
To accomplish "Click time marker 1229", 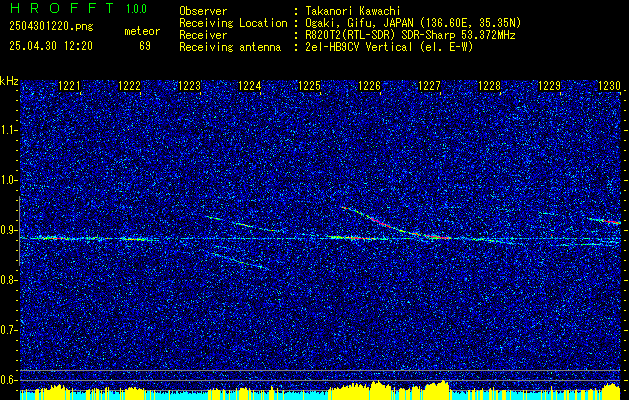I will (x=550, y=86).
